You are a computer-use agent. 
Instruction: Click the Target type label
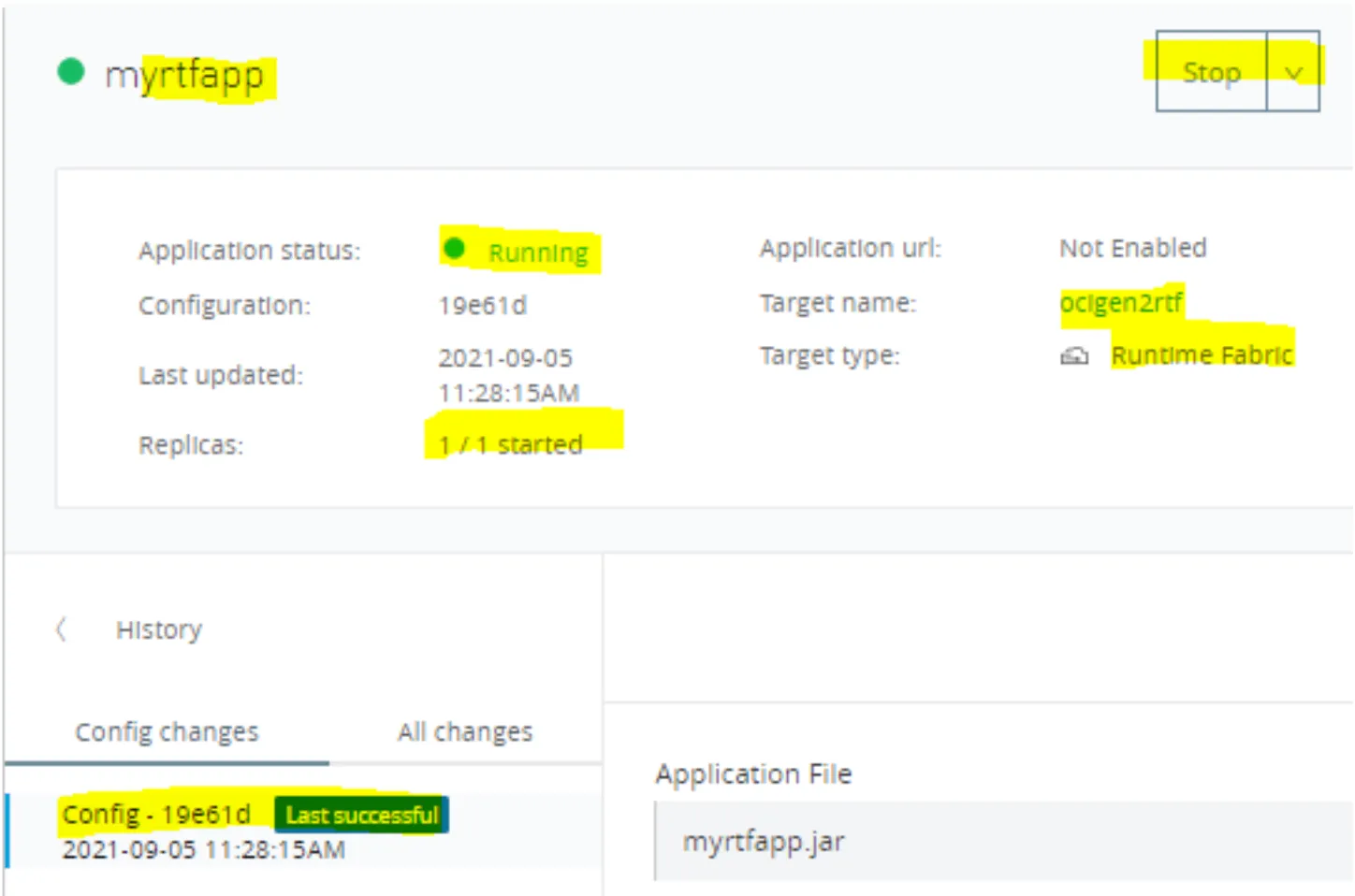coord(829,355)
